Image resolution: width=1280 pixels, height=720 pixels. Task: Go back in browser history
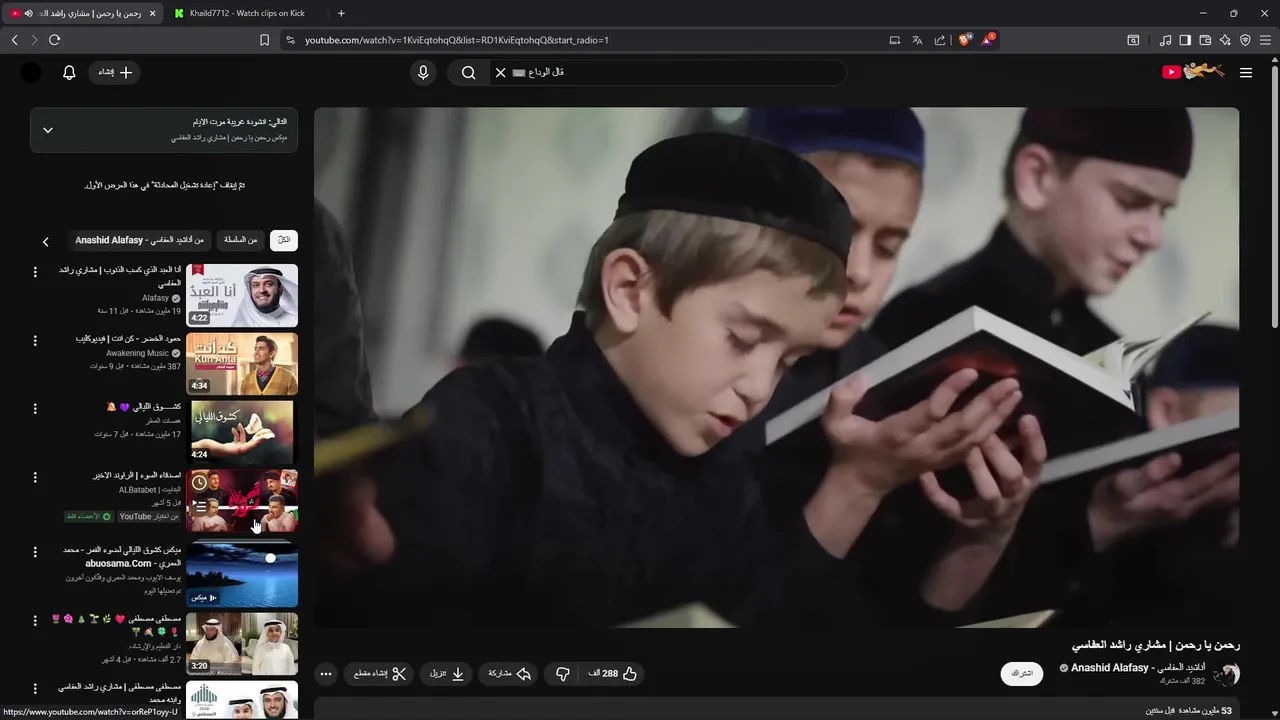coord(15,40)
